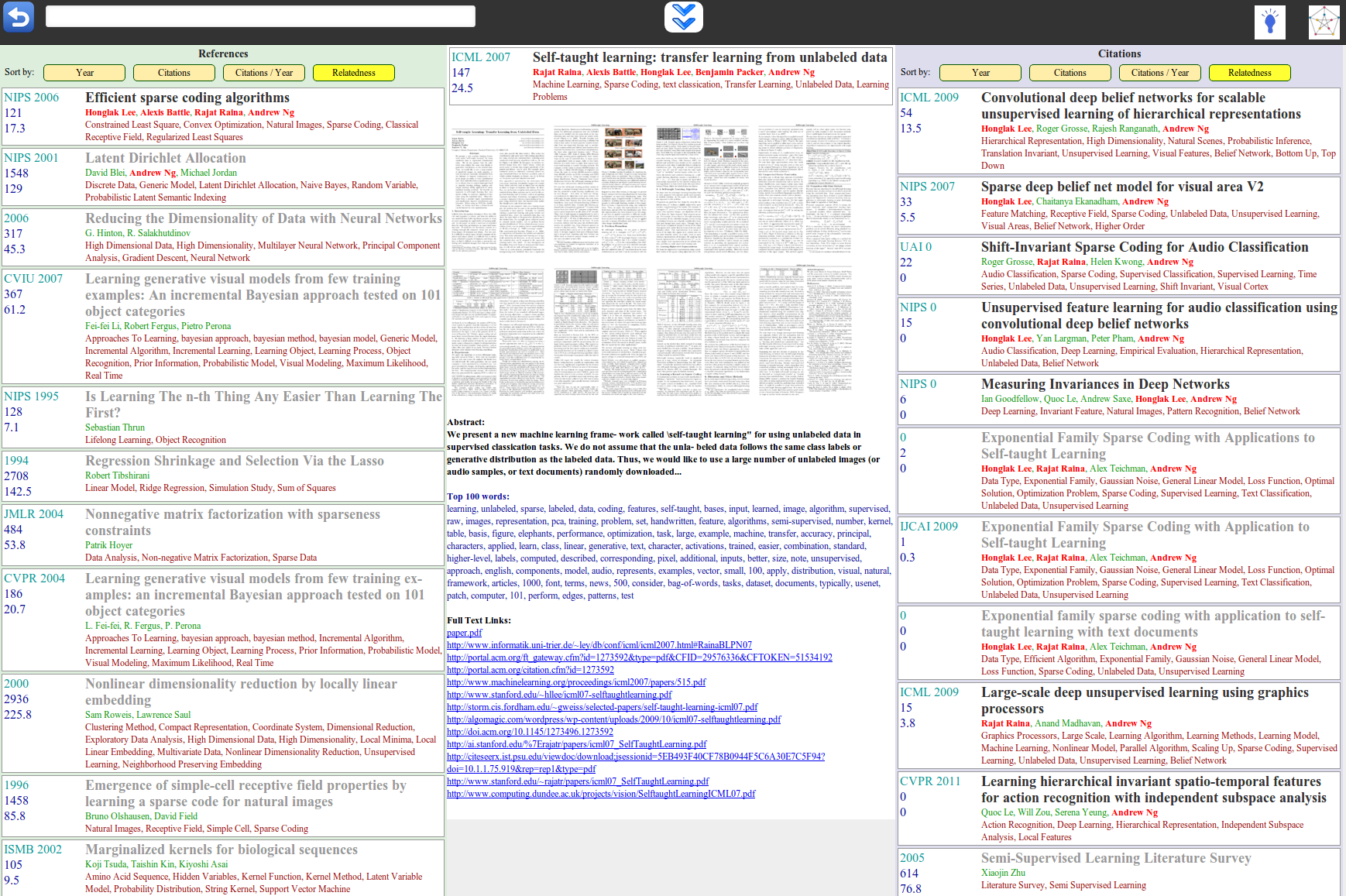Click author Ian Goodfellow
This screenshot has height=896, width=1346.
(x=1010, y=399)
